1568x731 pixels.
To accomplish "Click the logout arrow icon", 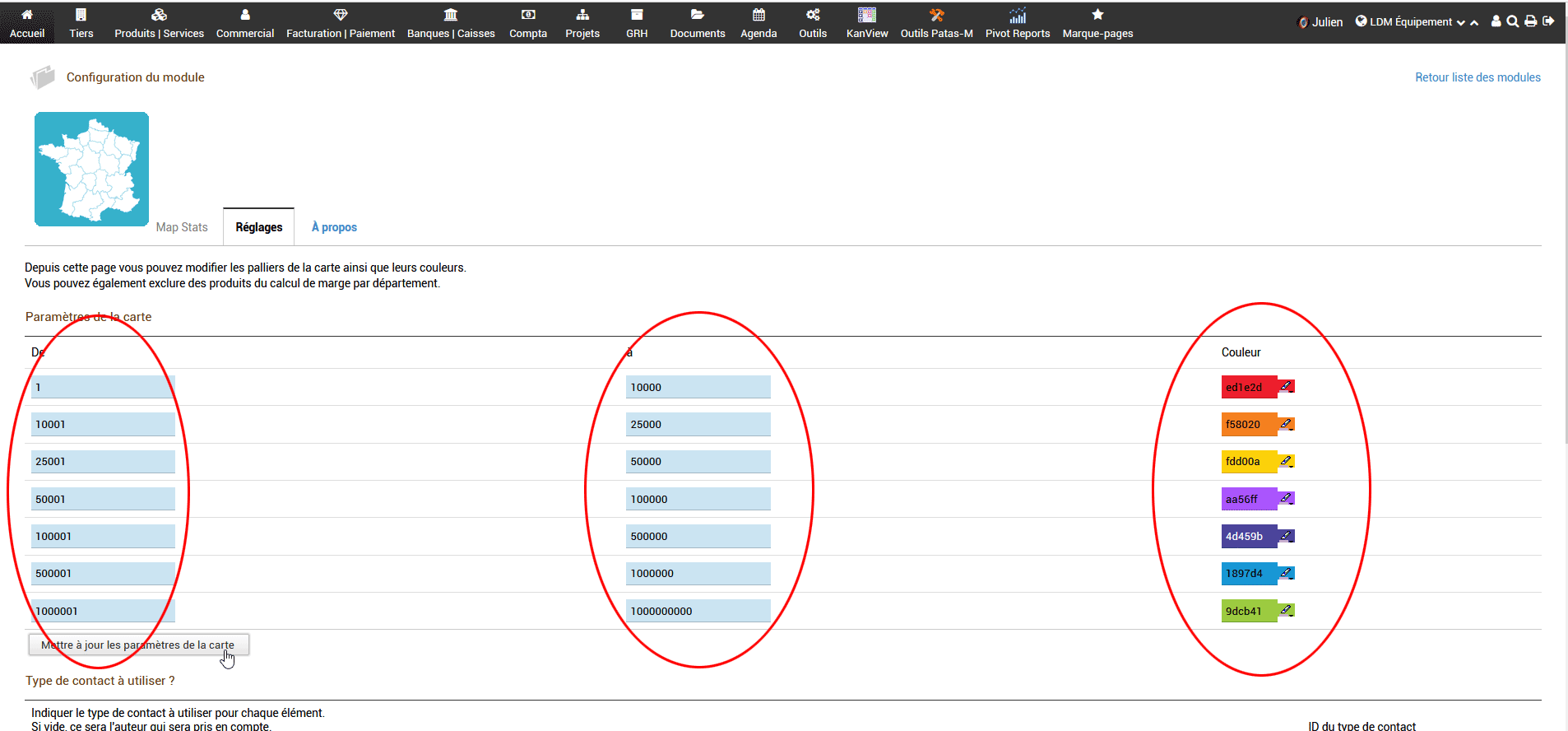I will 1548,21.
